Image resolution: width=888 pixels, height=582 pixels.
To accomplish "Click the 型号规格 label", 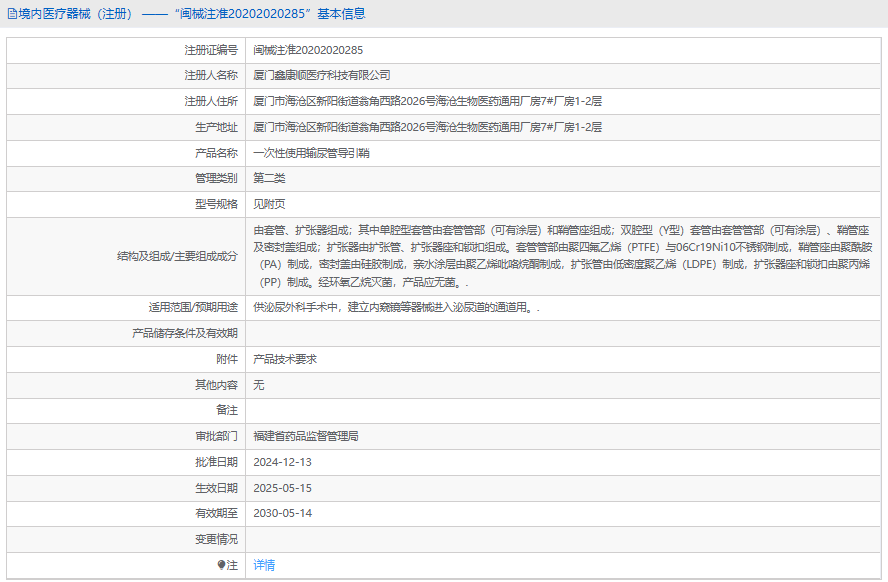I will click(x=216, y=204).
